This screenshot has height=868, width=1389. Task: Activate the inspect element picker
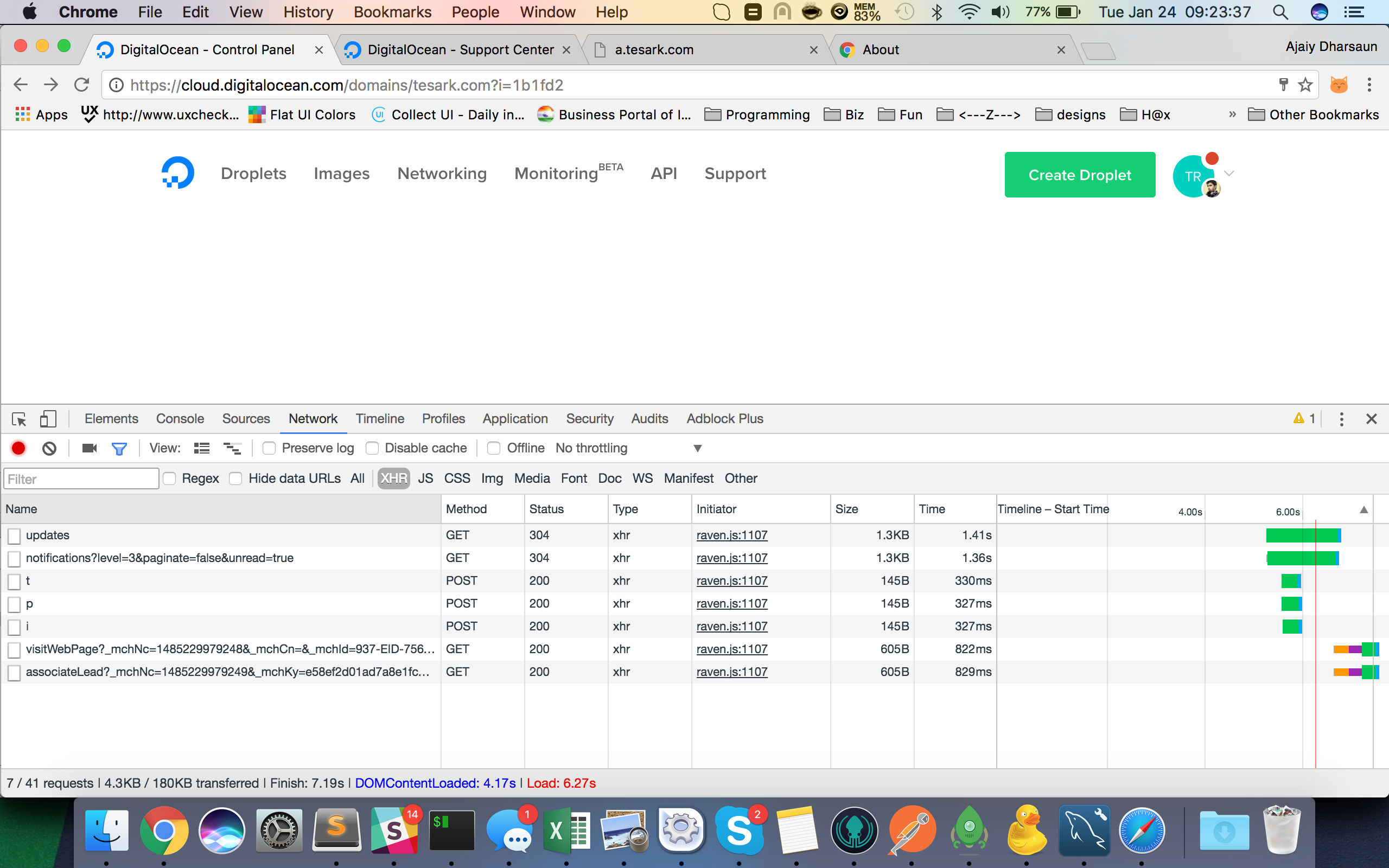click(19, 419)
